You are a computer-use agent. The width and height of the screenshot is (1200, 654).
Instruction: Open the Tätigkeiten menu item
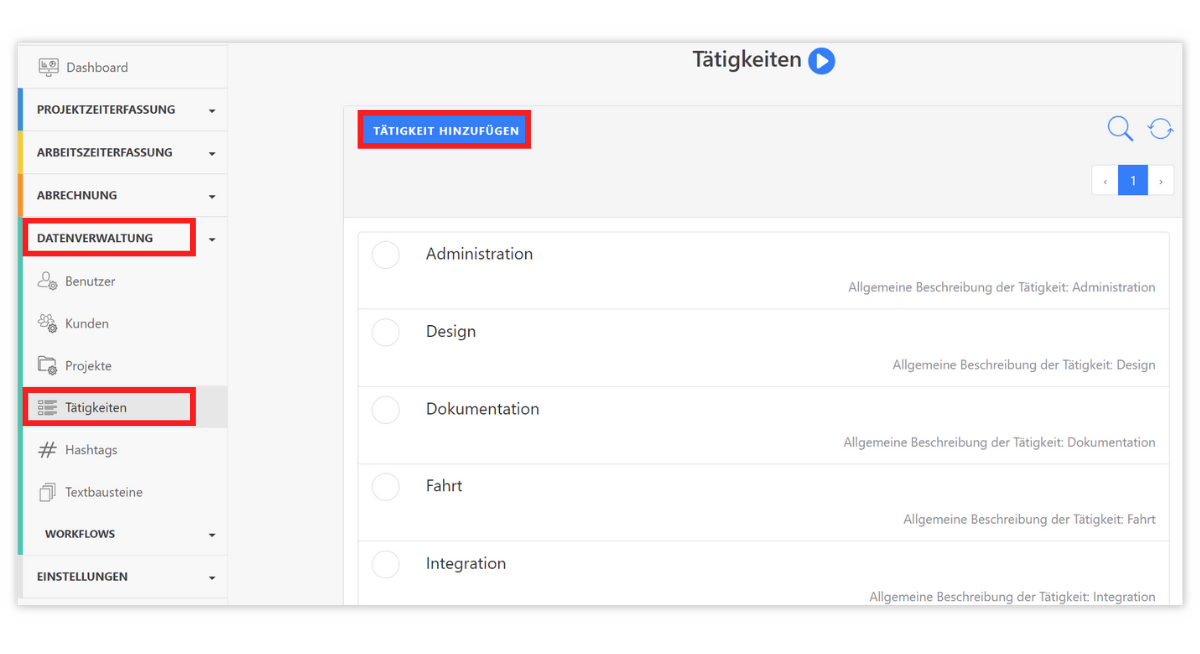(96, 408)
